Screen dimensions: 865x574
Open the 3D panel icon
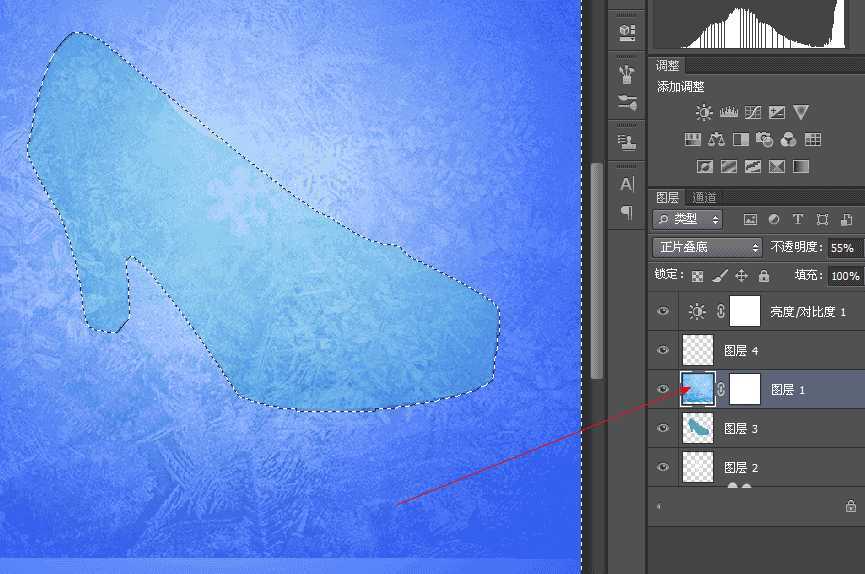[x=627, y=31]
